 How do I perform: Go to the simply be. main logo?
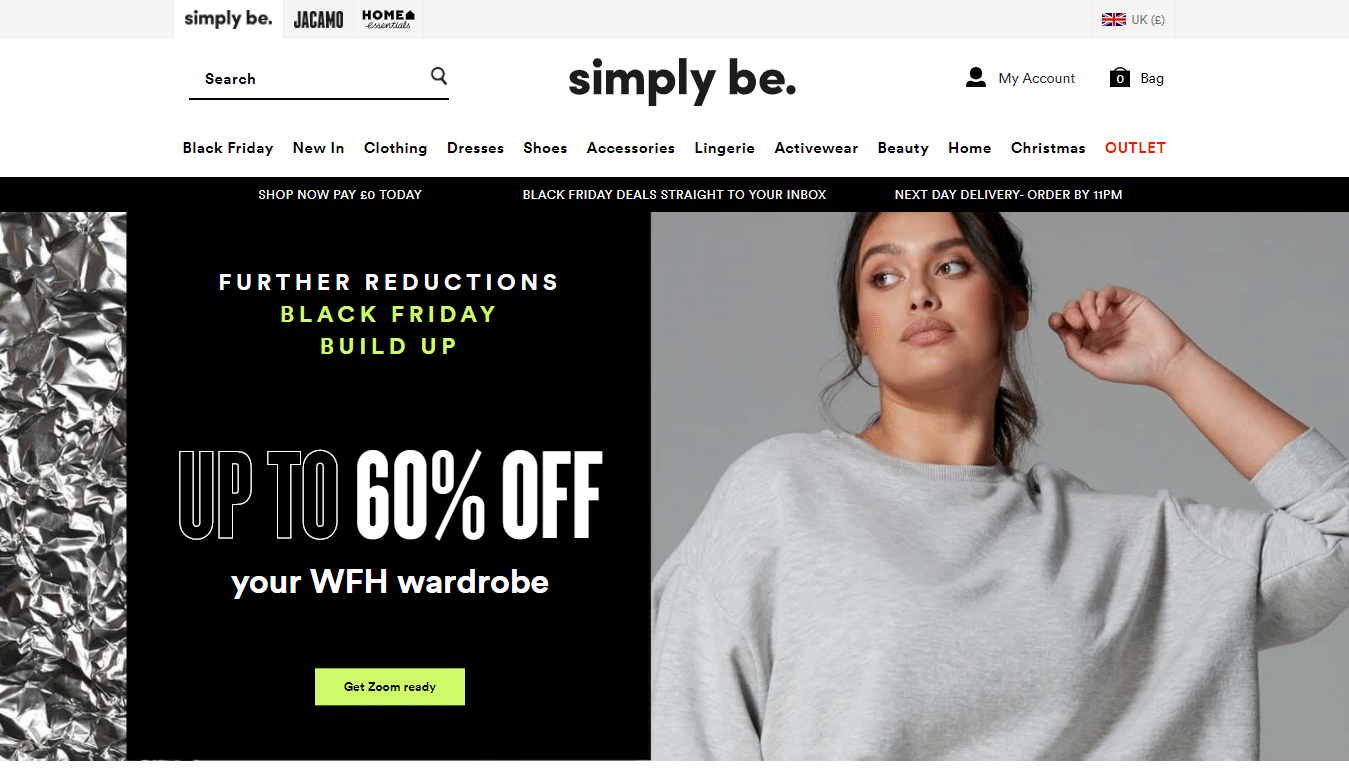tap(682, 80)
